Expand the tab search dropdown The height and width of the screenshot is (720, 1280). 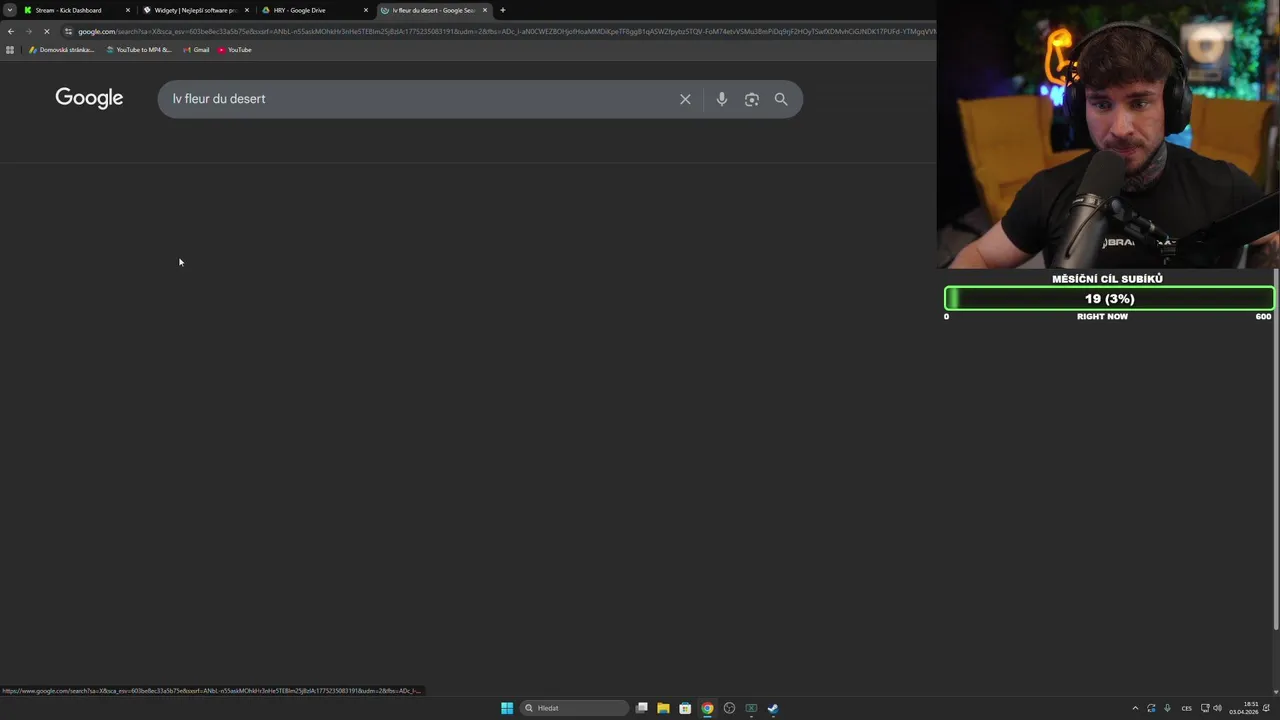point(9,10)
